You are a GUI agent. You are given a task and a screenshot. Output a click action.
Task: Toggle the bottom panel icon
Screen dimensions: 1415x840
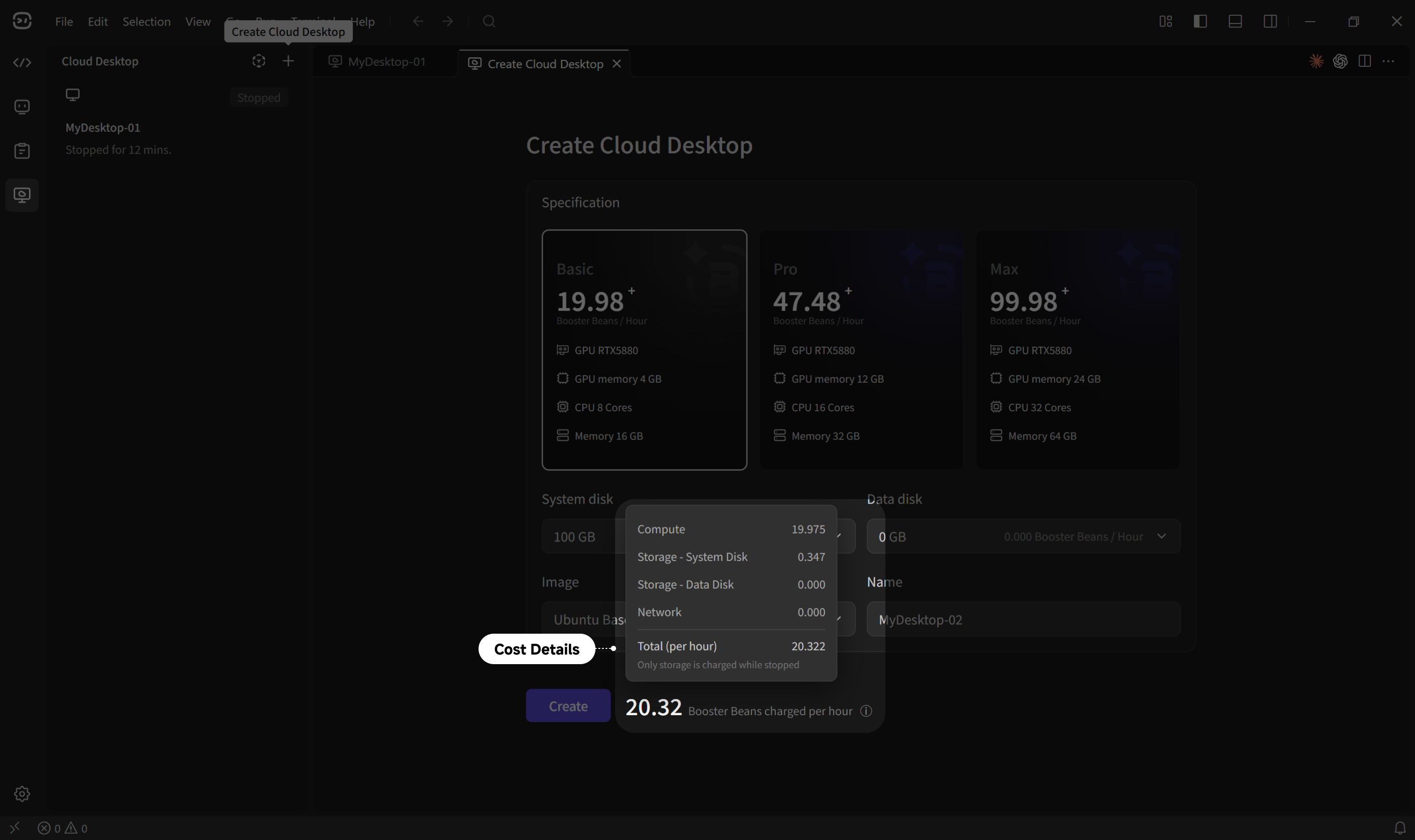tap(1236, 22)
